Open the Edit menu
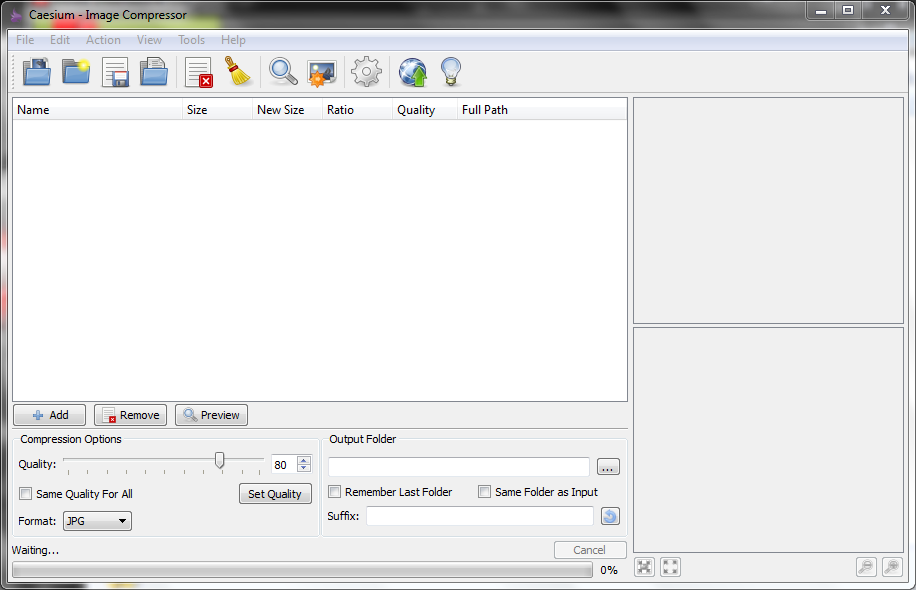 click(x=60, y=40)
